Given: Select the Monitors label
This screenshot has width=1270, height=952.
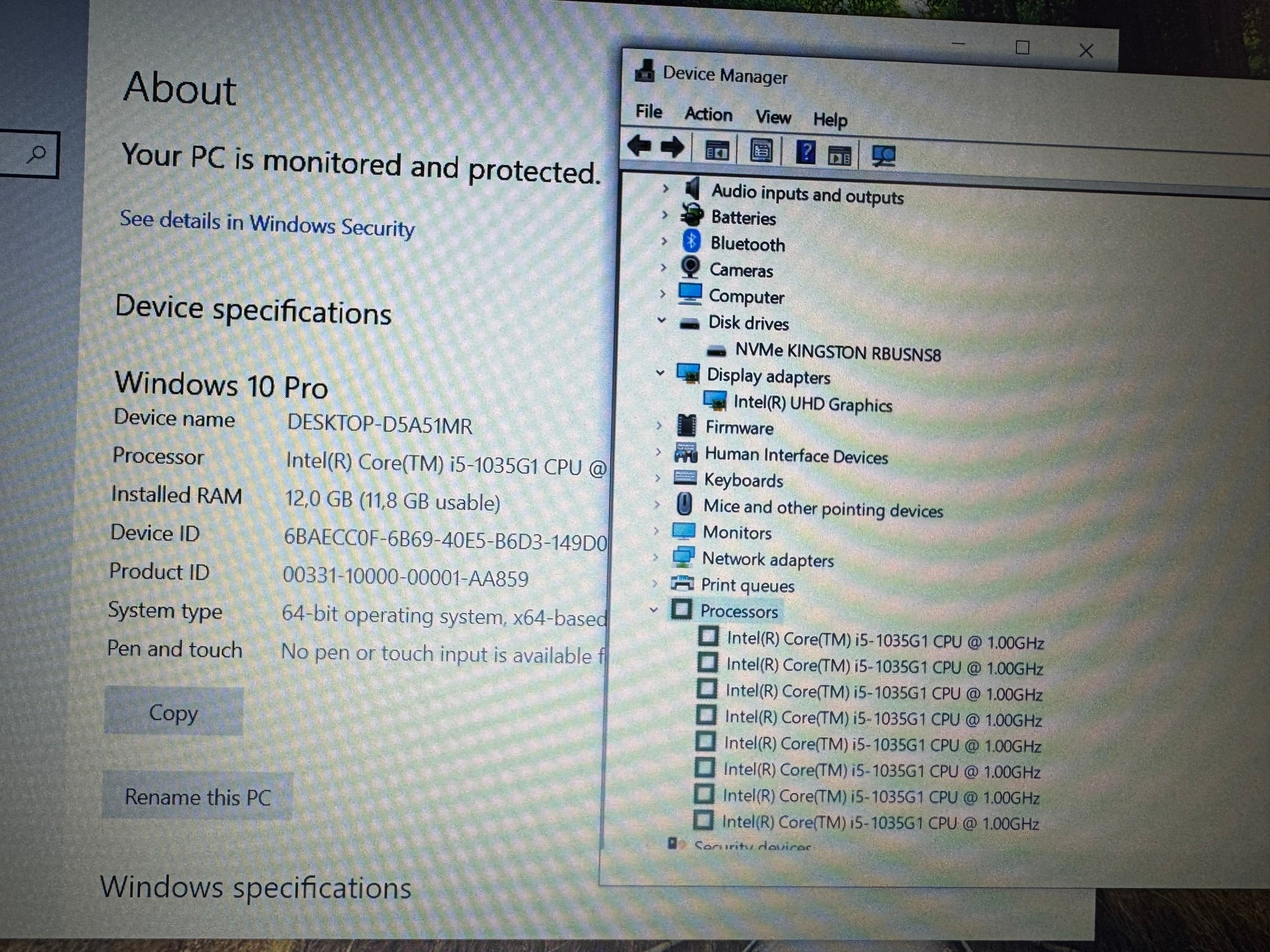Looking at the screenshot, I should point(737,532).
